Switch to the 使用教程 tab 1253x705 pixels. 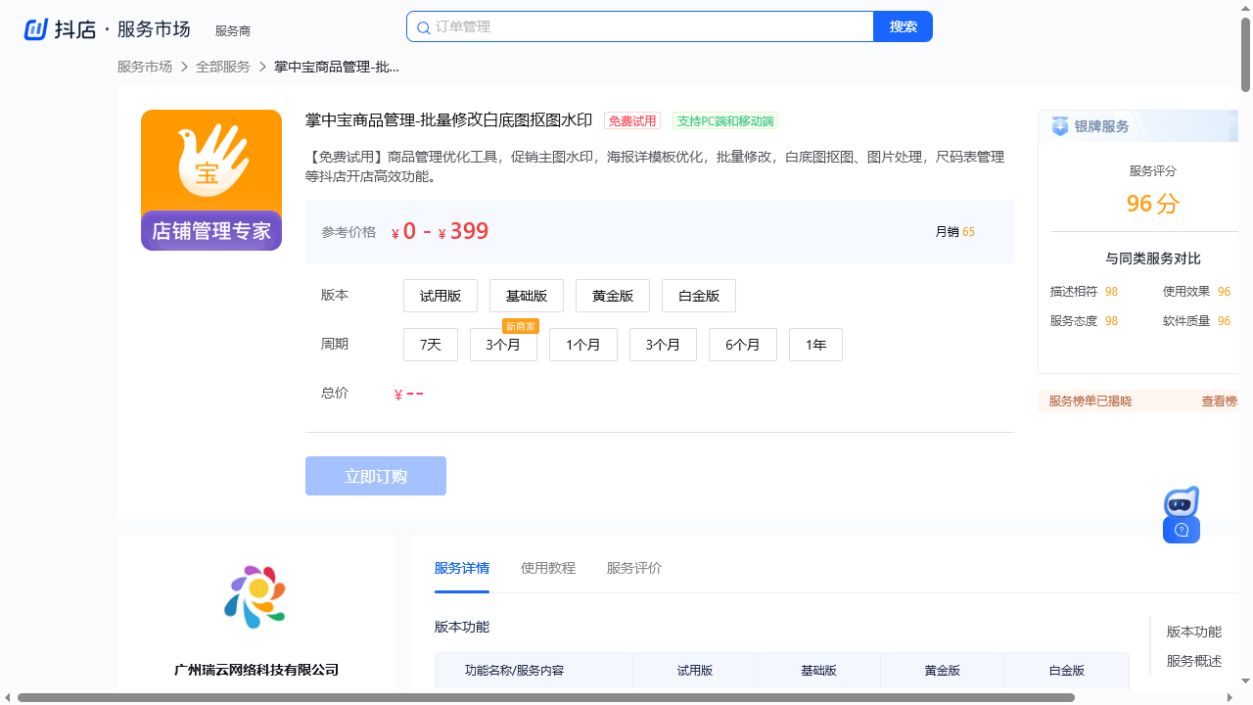pos(548,568)
